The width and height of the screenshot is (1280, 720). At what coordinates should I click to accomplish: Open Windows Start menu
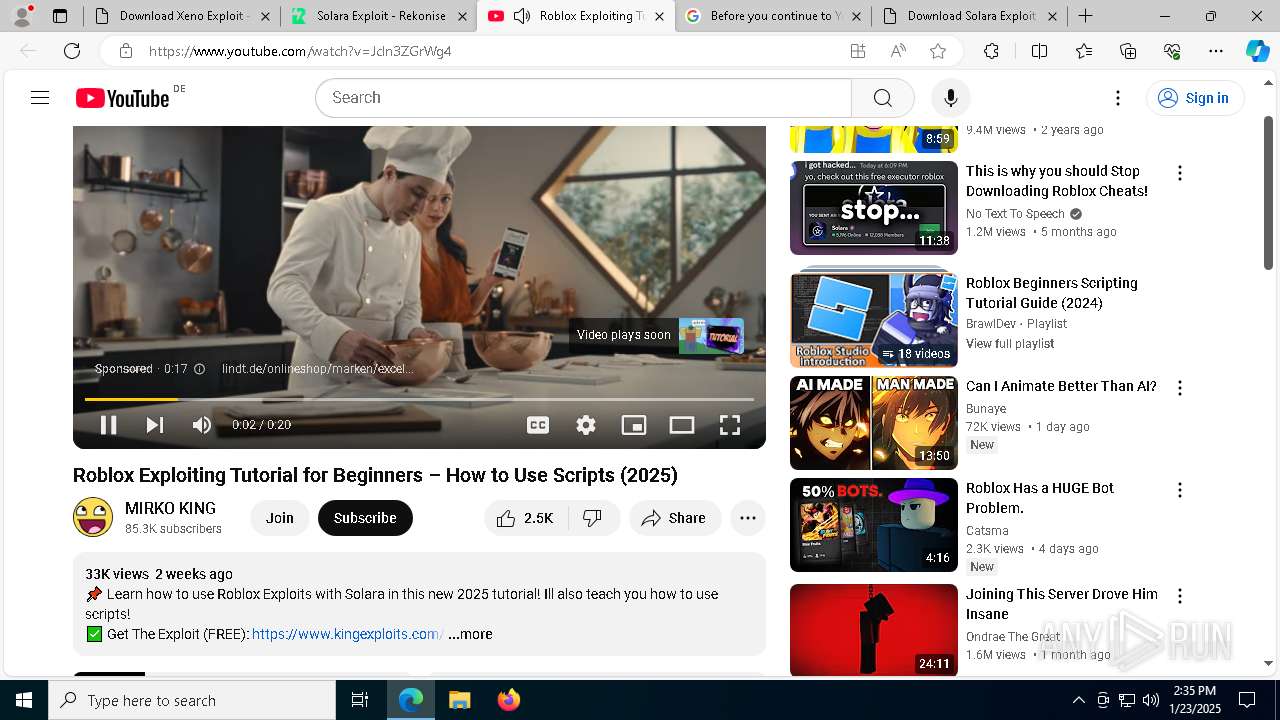(x=24, y=700)
